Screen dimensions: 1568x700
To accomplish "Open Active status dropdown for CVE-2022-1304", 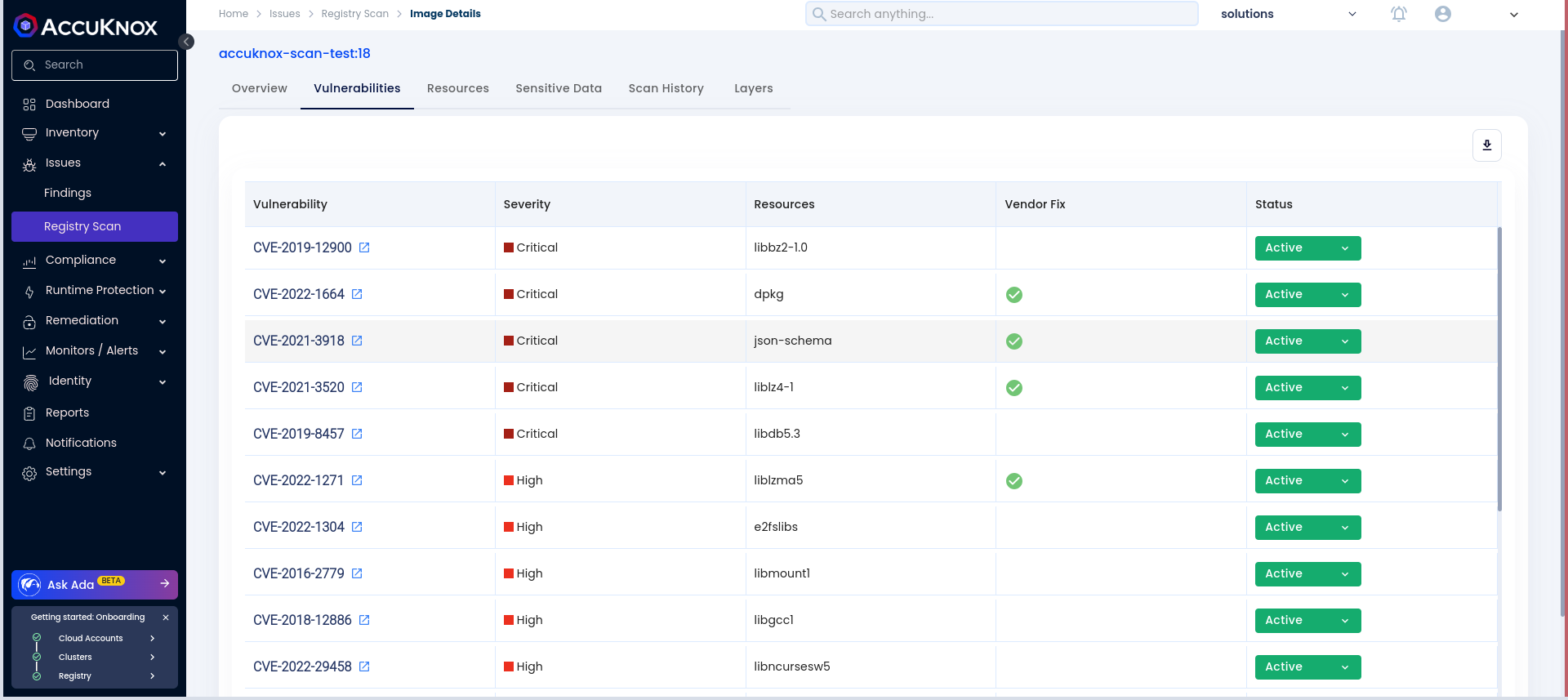I will (1307, 528).
